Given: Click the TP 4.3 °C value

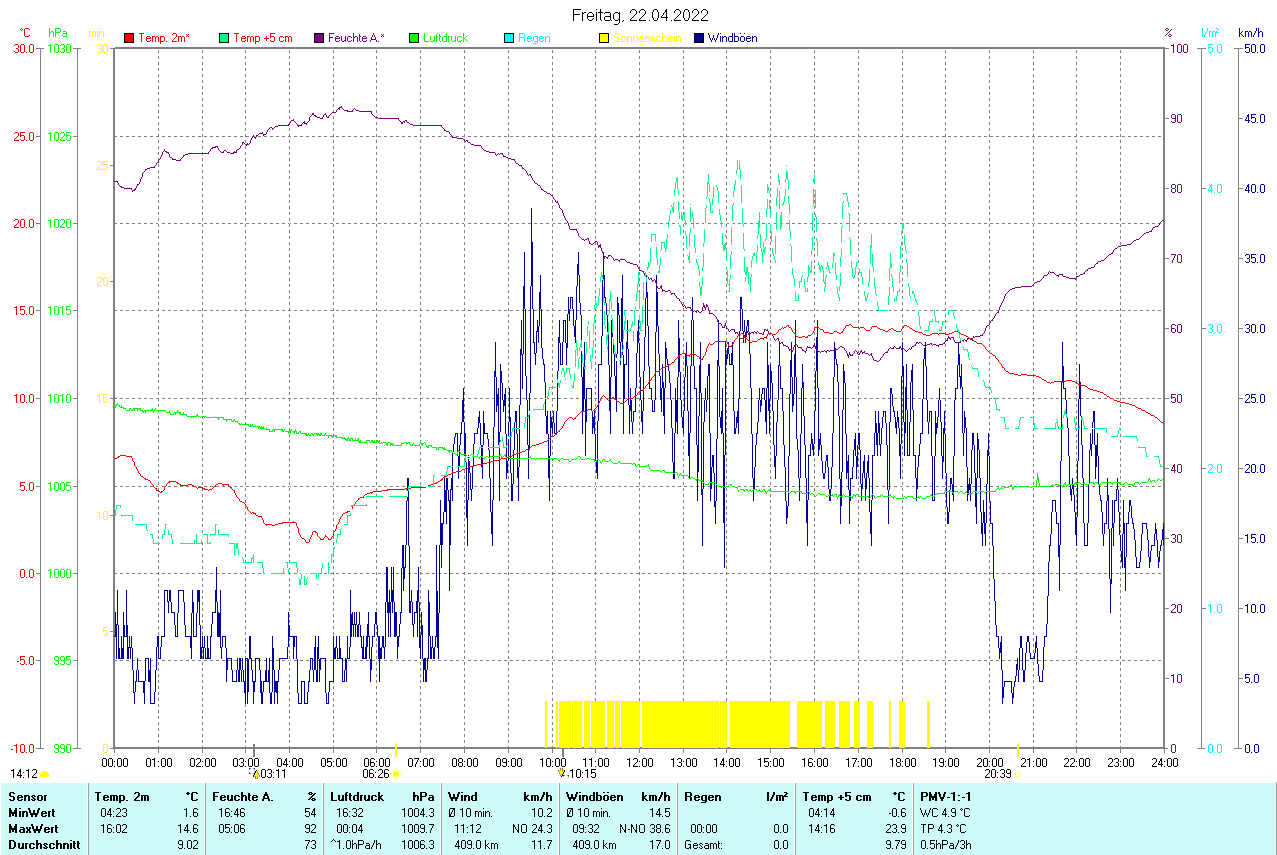Looking at the screenshot, I should [944, 829].
